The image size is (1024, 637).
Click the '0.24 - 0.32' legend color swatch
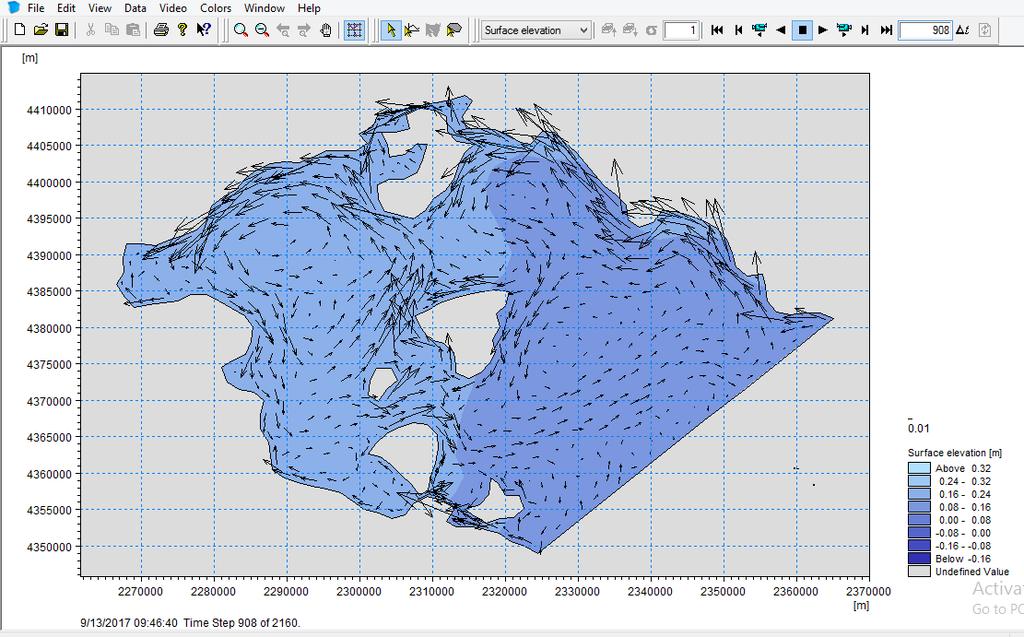[919, 482]
